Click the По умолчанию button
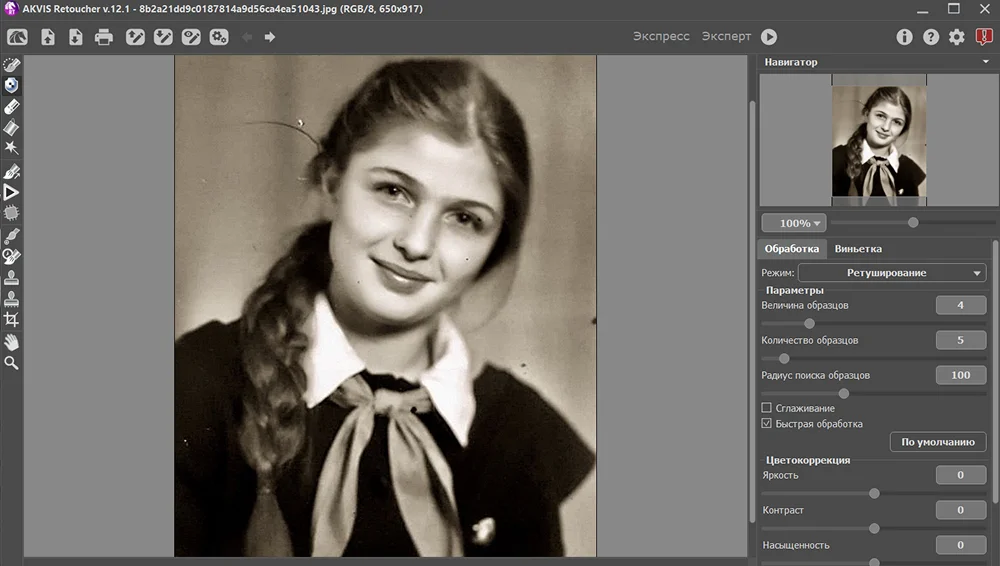Image resolution: width=1000 pixels, height=566 pixels. pyautogui.click(x=937, y=442)
